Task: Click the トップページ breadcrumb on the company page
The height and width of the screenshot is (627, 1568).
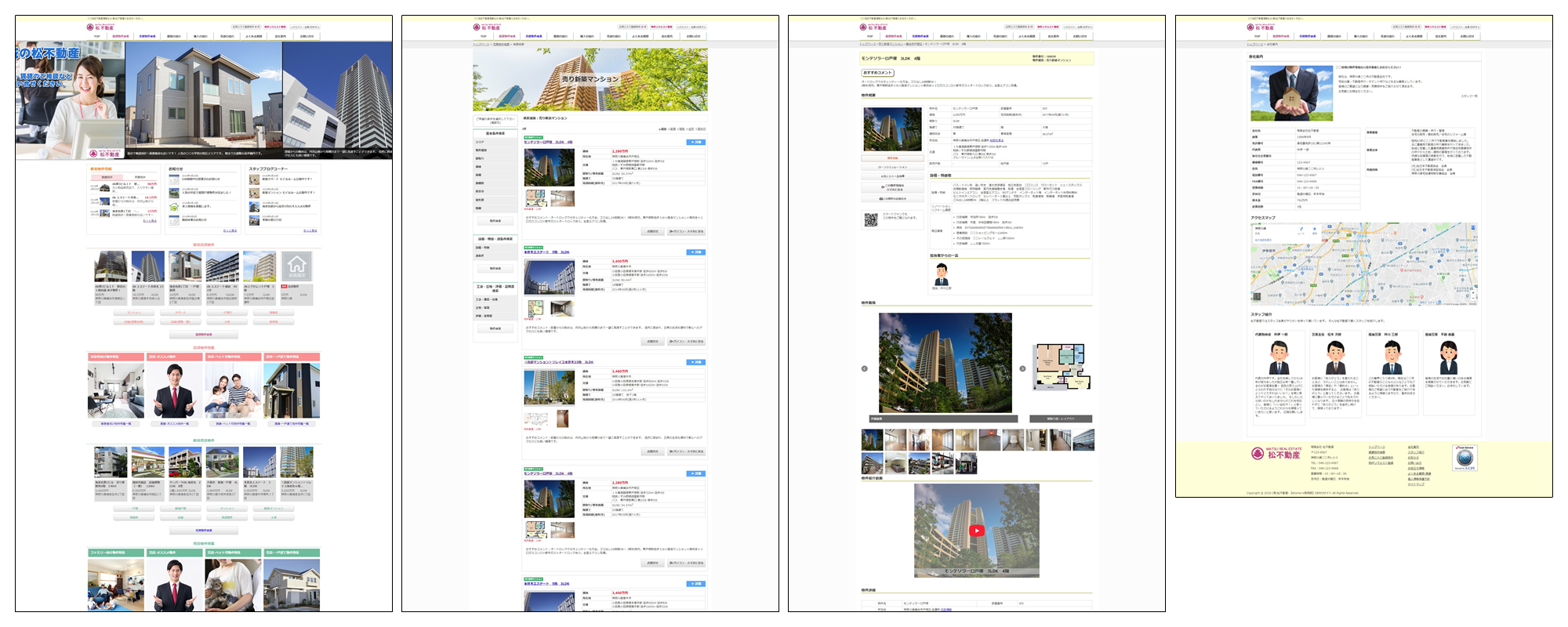Action: pyautogui.click(x=1254, y=44)
